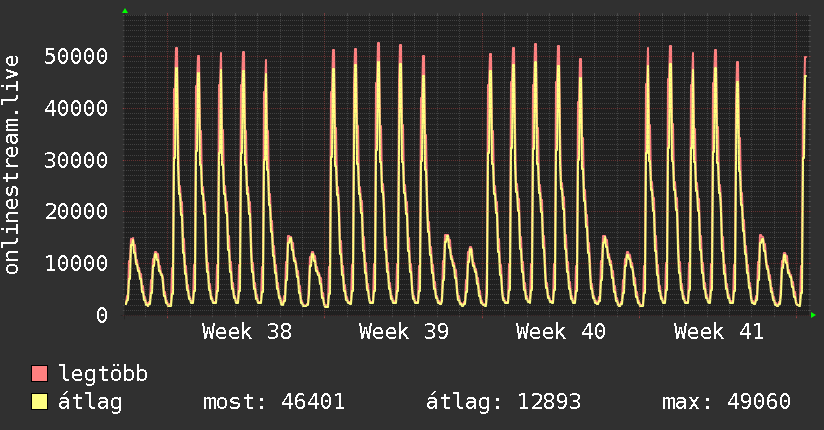This screenshot has width=824, height=430.
Task: Click the green arrow ending the x-axis
Action: click(813, 315)
